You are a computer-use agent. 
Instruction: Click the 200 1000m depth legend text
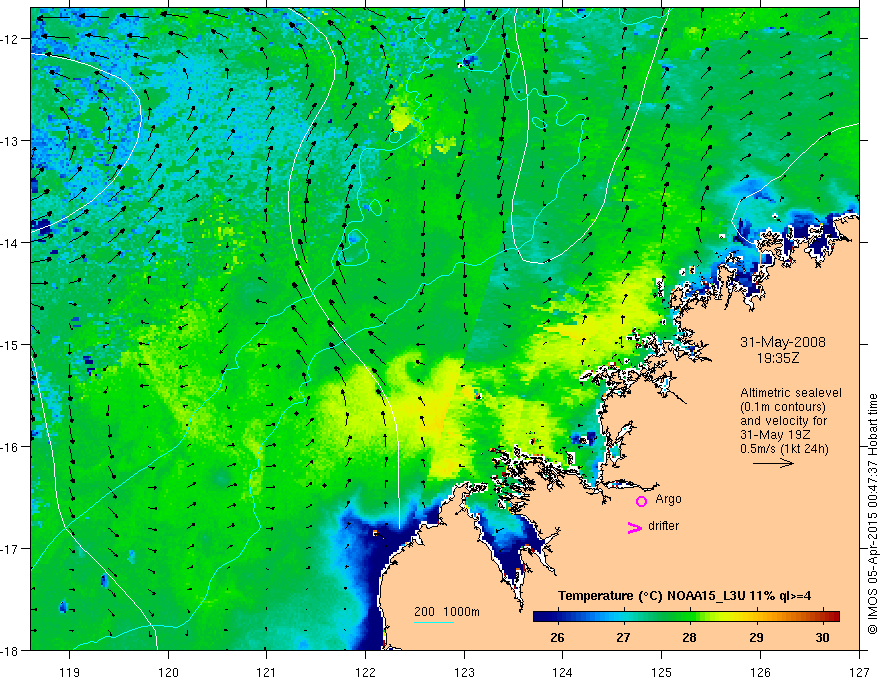pos(447,612)
